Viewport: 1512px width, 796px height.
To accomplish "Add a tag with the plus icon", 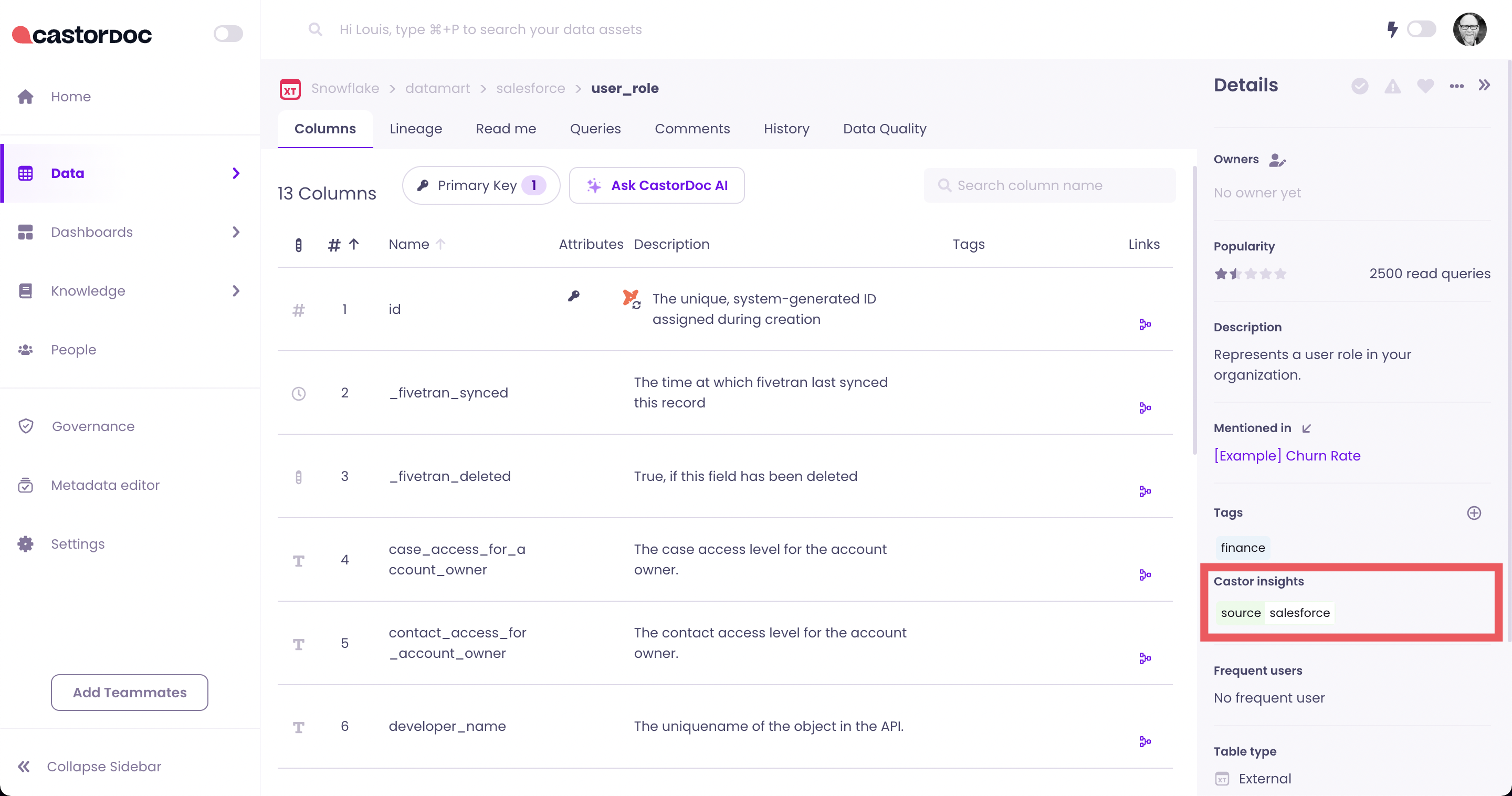I will coord(1474,513).
